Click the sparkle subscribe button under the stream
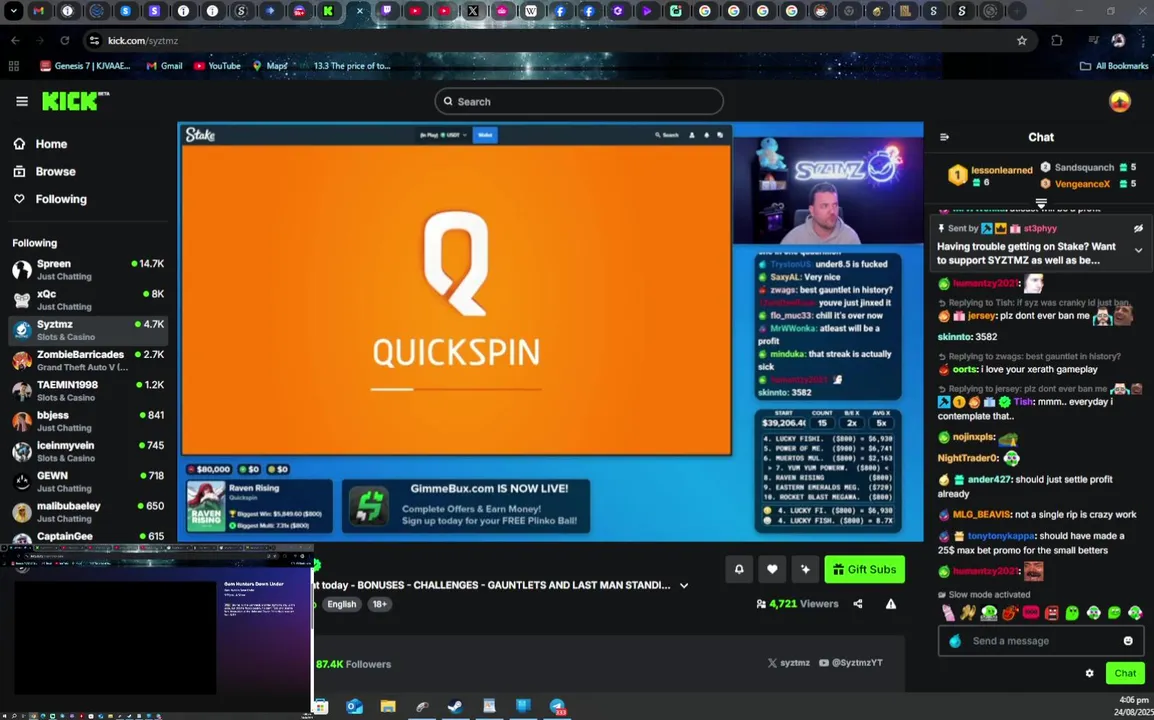 click(805, 569)
